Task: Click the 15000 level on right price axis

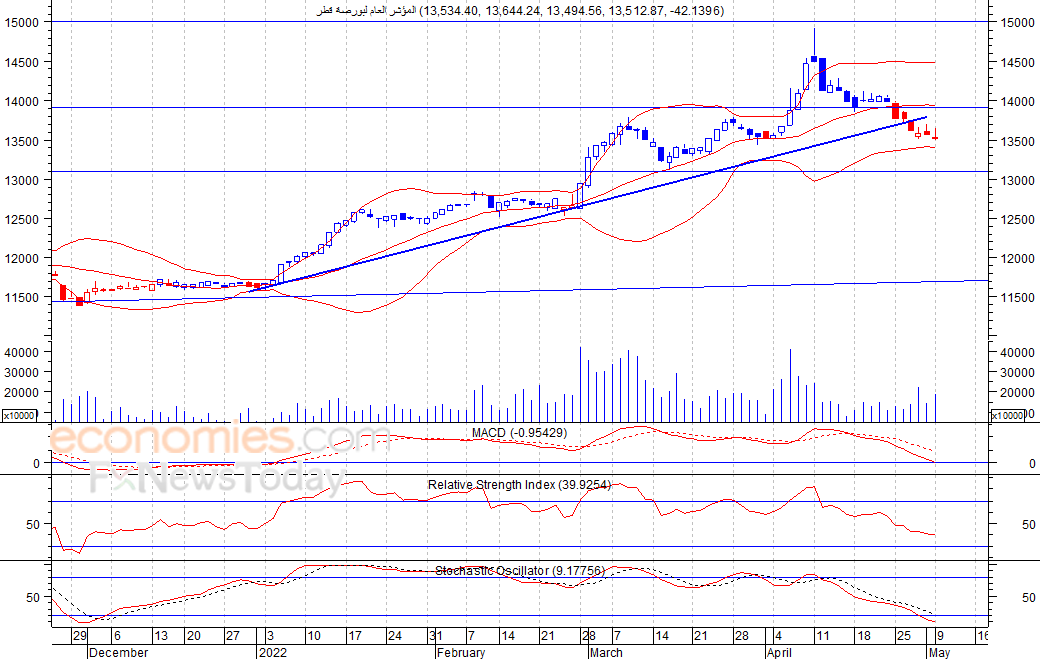Action: tap(1017, 23)
